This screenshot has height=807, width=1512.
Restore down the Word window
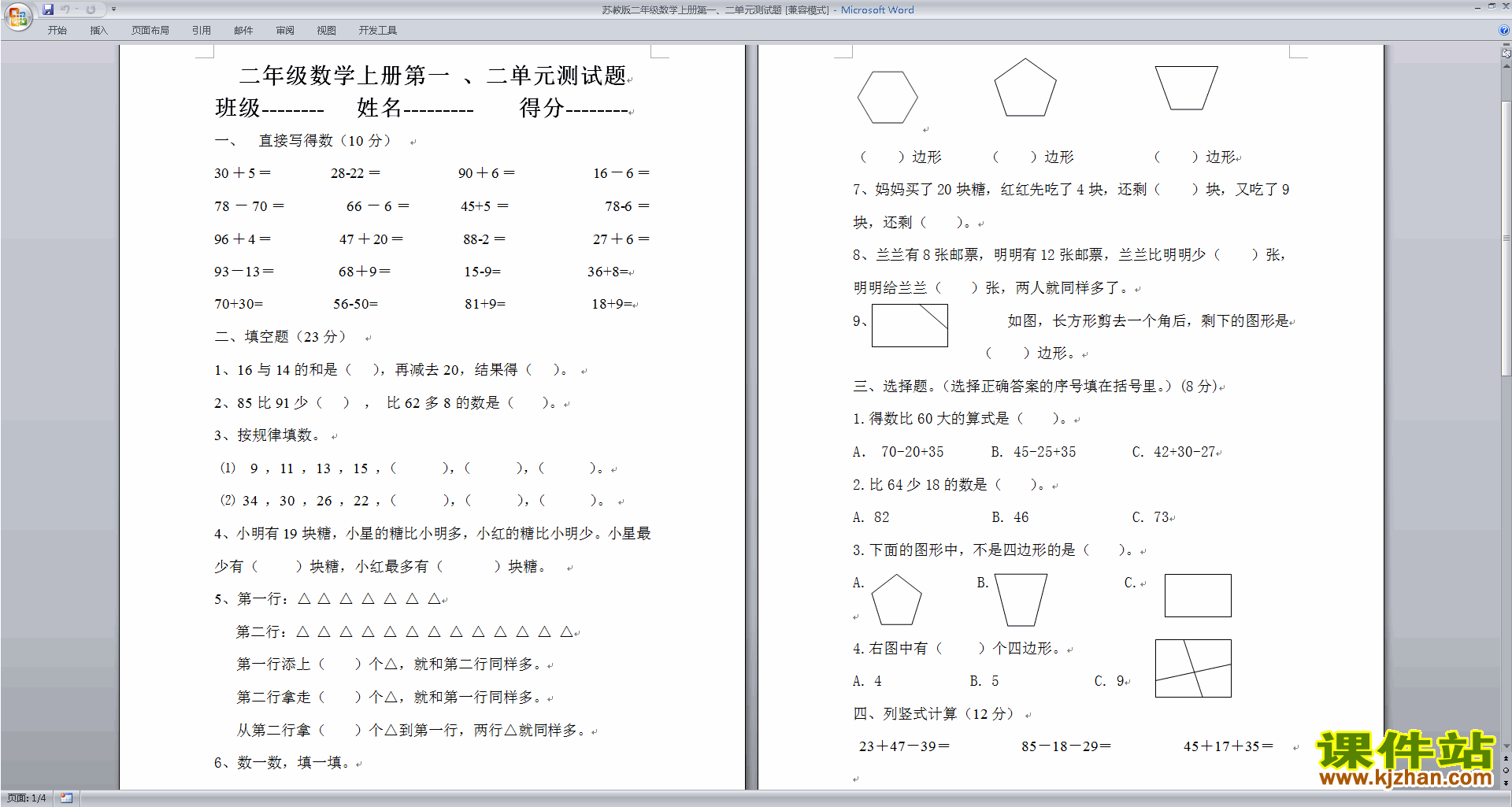(x=1492, y=6)
